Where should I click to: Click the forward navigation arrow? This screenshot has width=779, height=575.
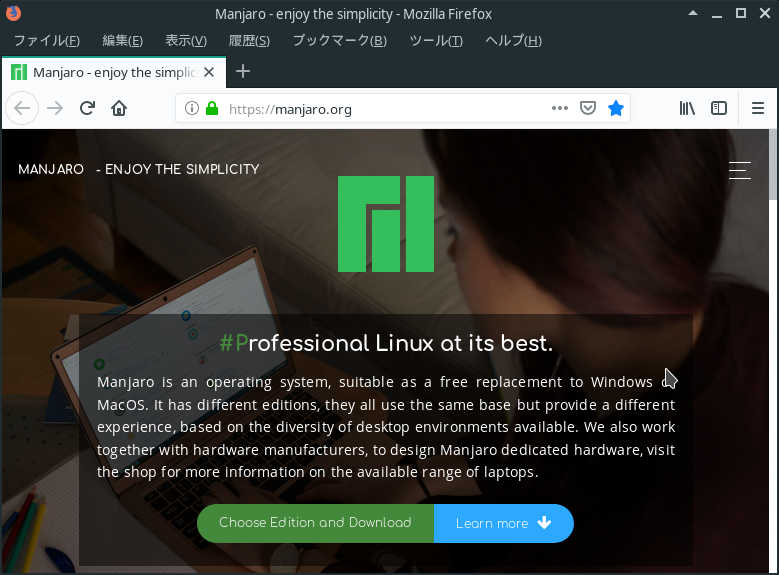coord(55,108)
